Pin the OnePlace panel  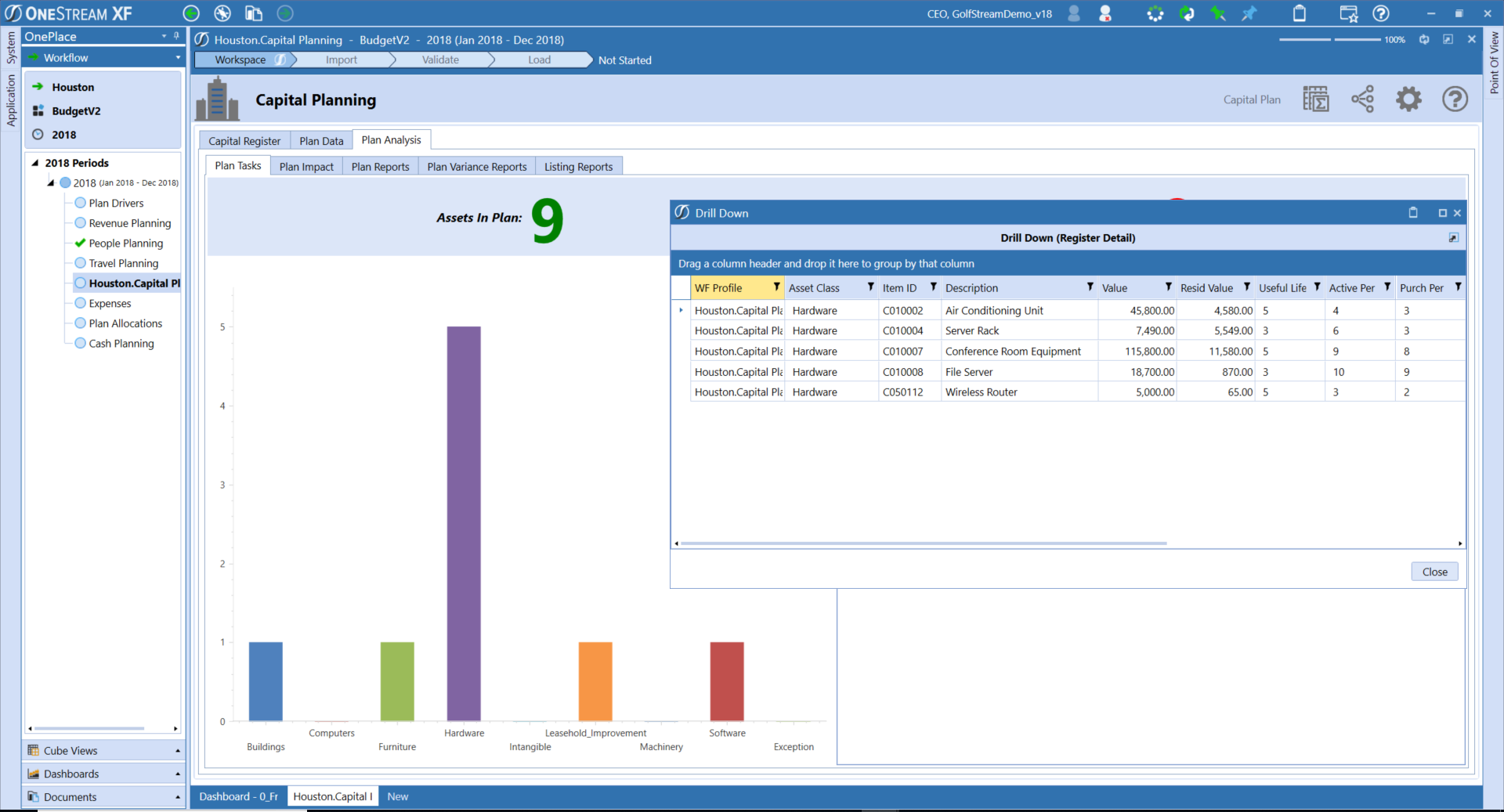point(177,36)
